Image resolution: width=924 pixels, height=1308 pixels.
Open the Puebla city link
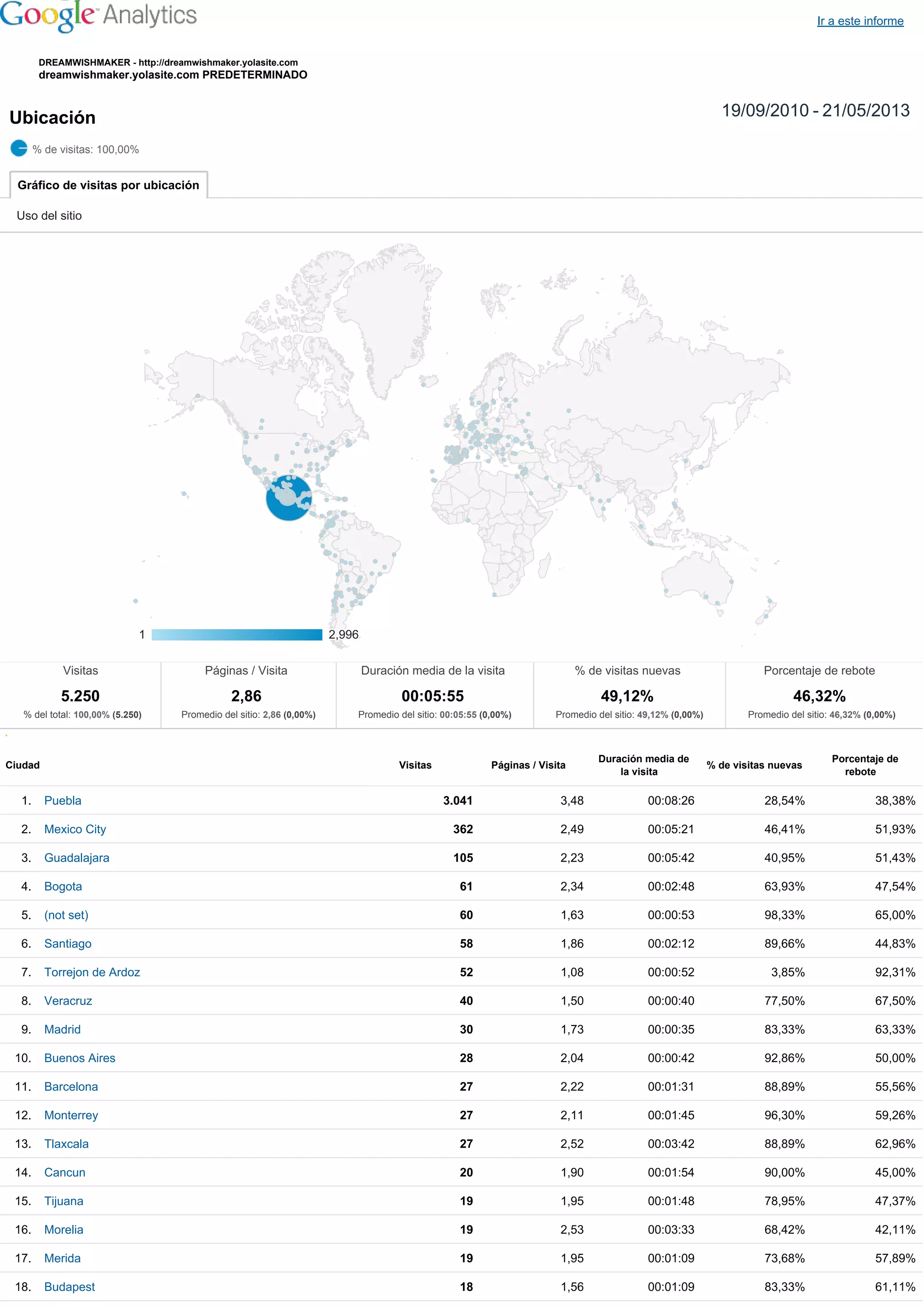coord(63,800)
